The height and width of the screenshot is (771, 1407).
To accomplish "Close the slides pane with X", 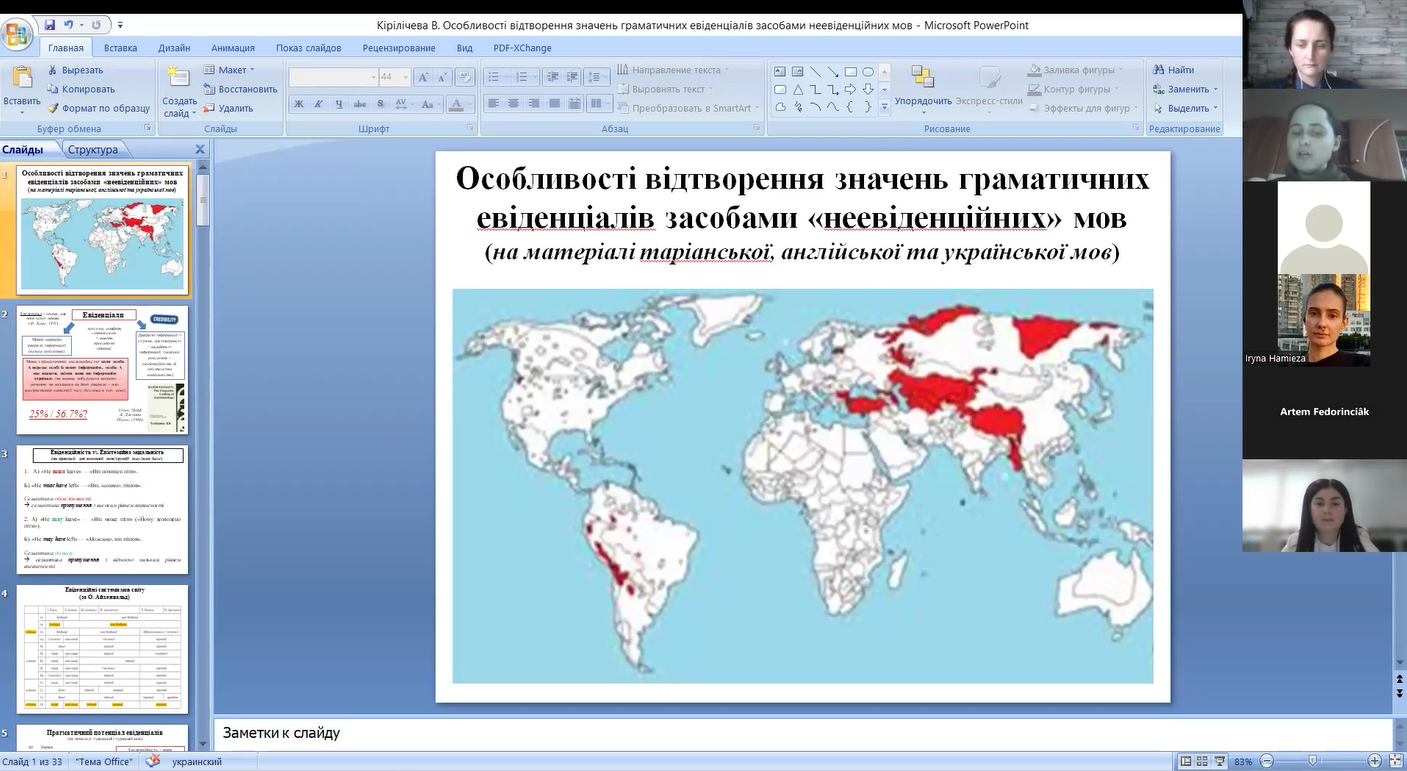I will (x=200, y=149).
